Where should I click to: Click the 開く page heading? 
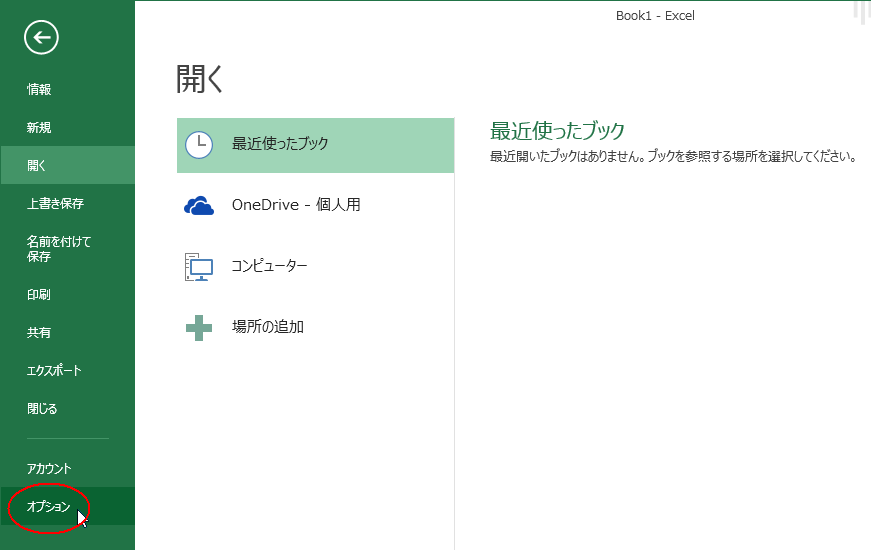coord(199,78)
